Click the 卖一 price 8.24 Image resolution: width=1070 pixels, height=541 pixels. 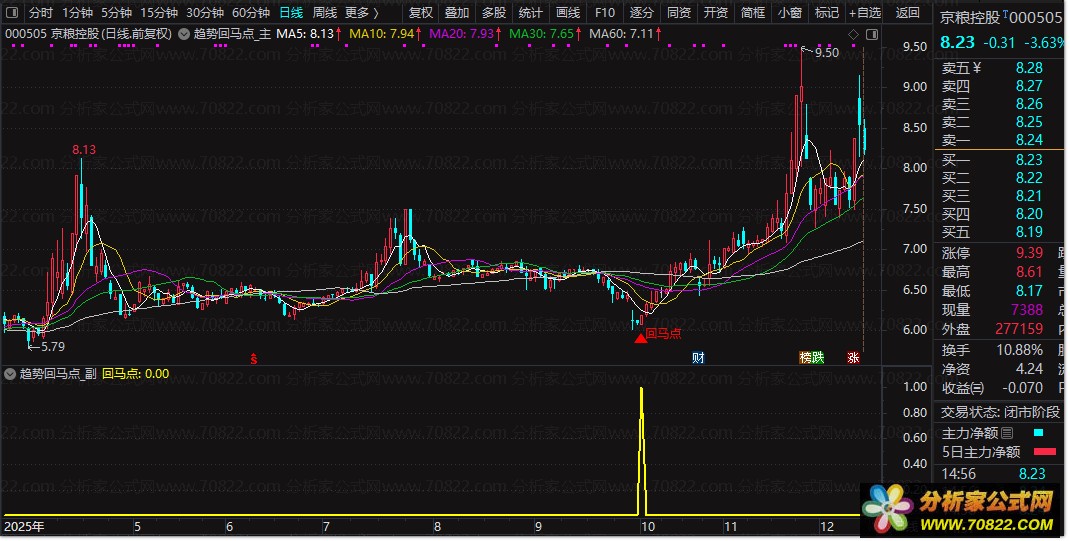[1029, 140]
